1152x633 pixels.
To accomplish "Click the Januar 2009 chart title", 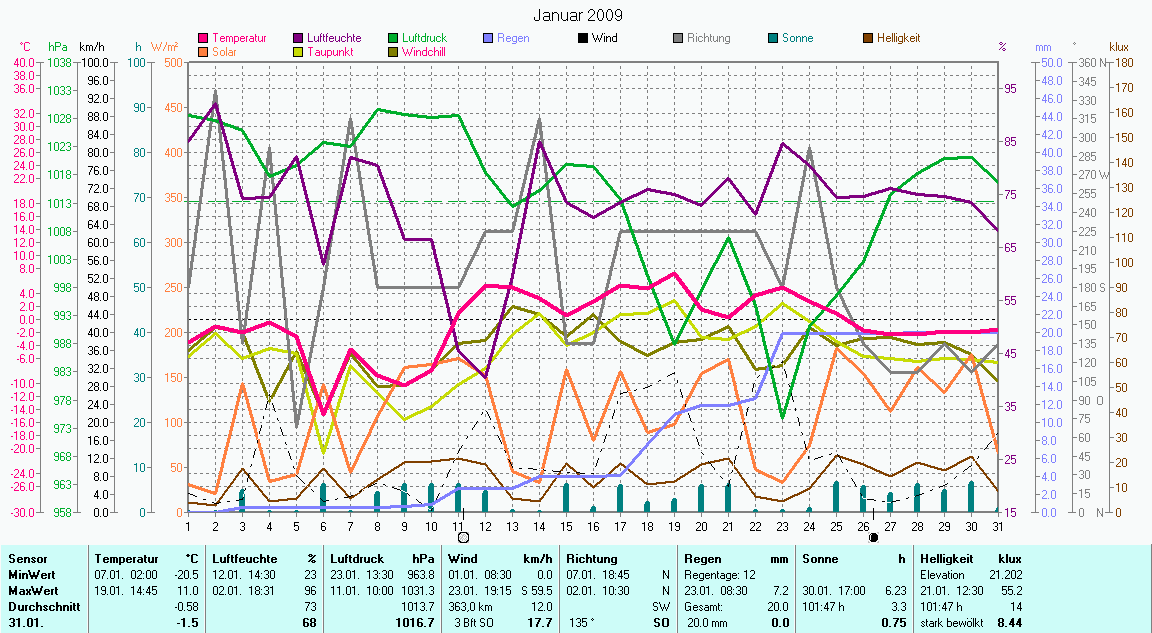I will coord(577,15).
